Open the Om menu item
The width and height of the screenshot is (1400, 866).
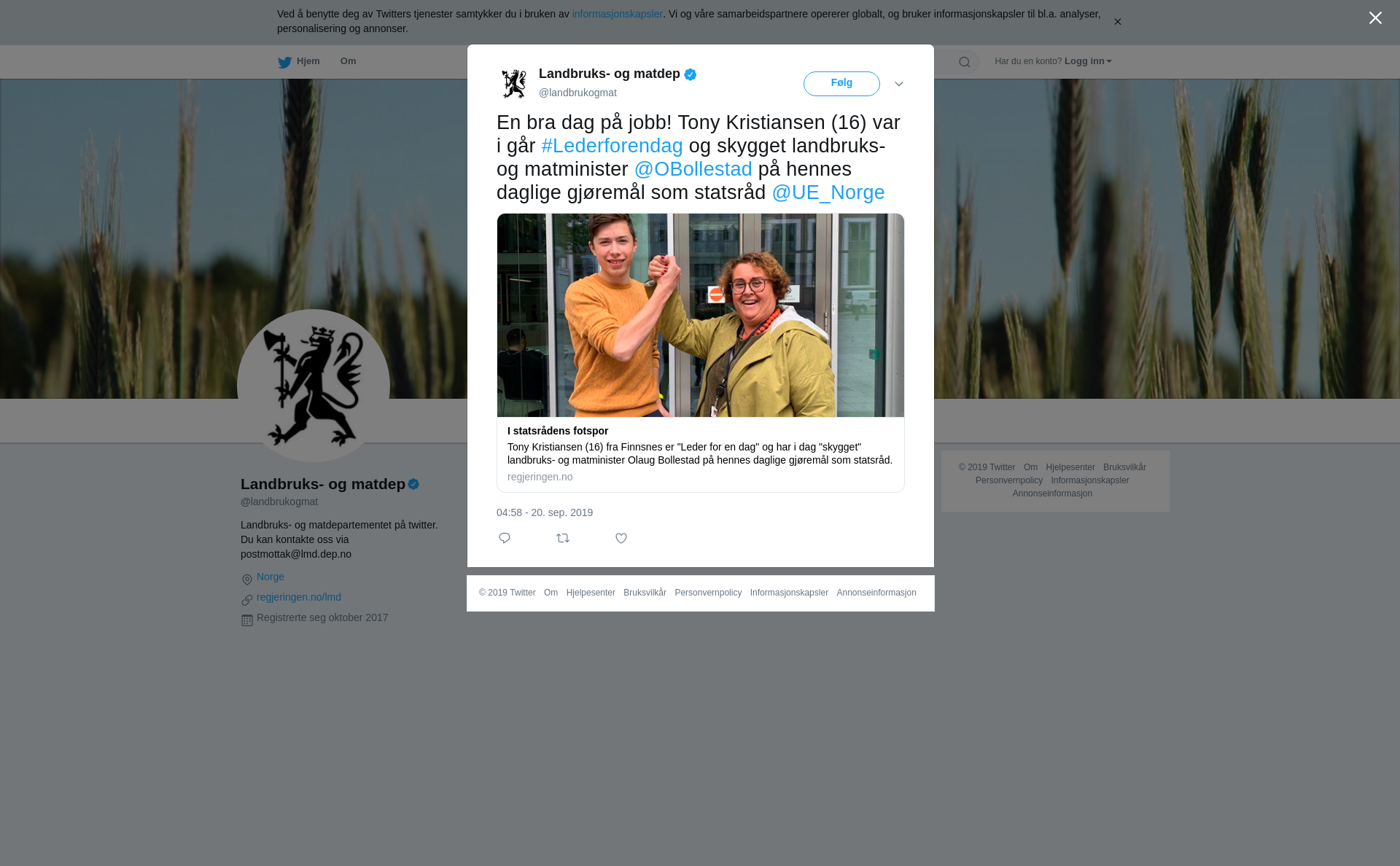[348, 61]
